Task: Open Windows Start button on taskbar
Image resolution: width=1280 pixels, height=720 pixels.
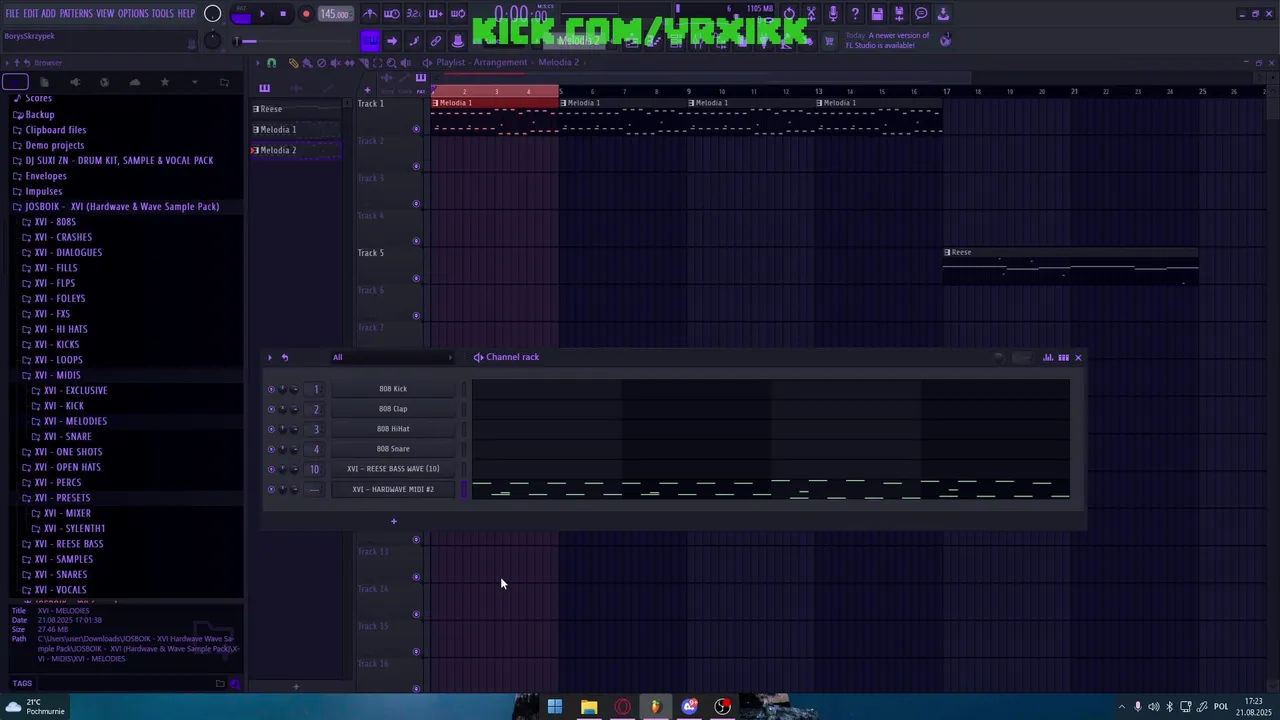Action: 554,707
